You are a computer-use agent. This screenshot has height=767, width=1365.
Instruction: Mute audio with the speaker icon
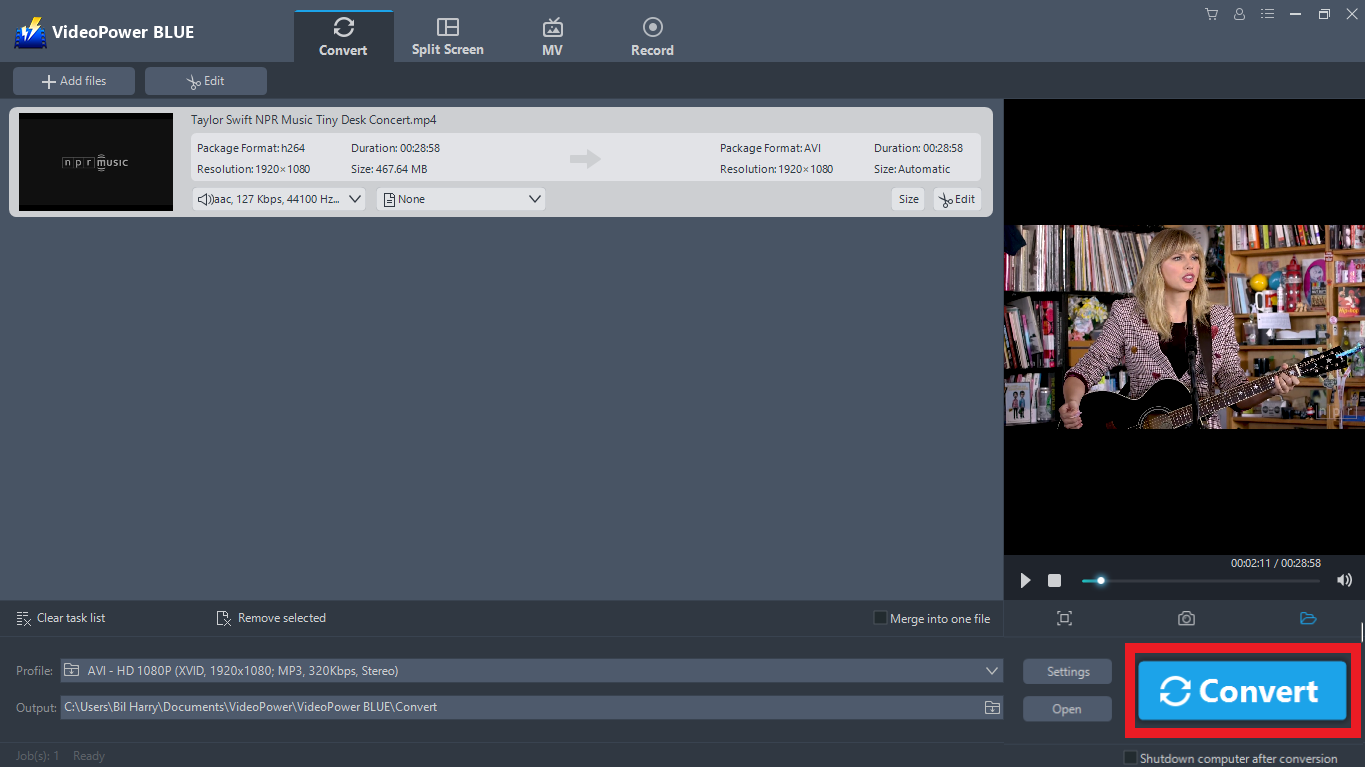point(1345,579)
